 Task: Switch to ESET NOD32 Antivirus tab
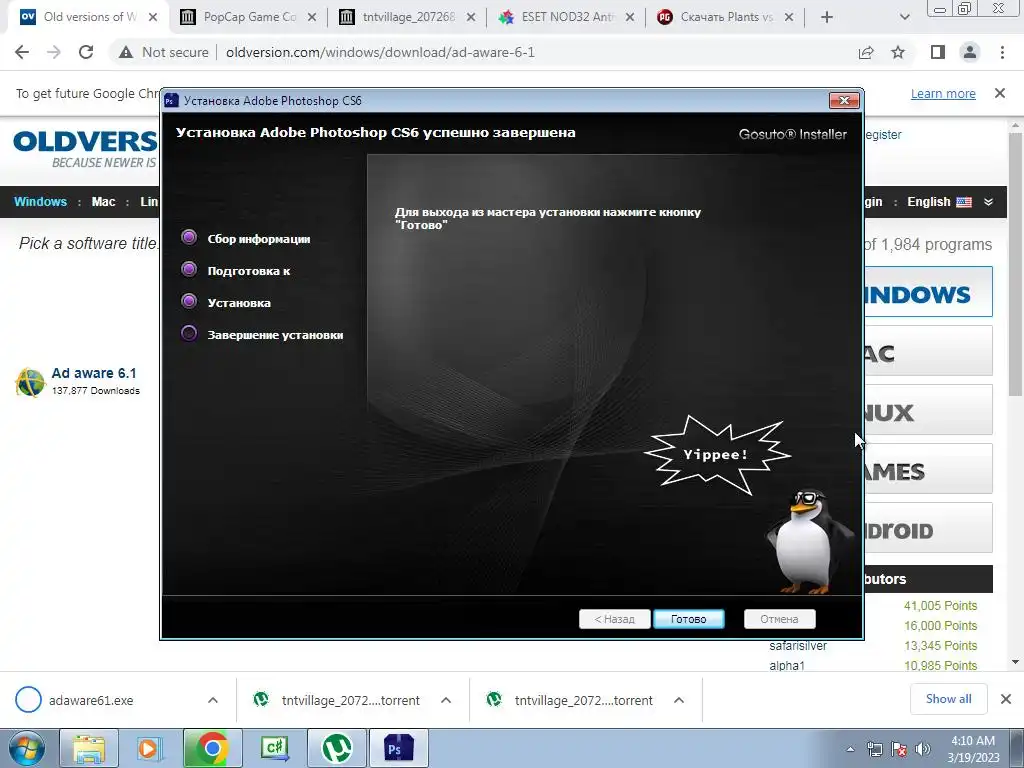point(567,17)
